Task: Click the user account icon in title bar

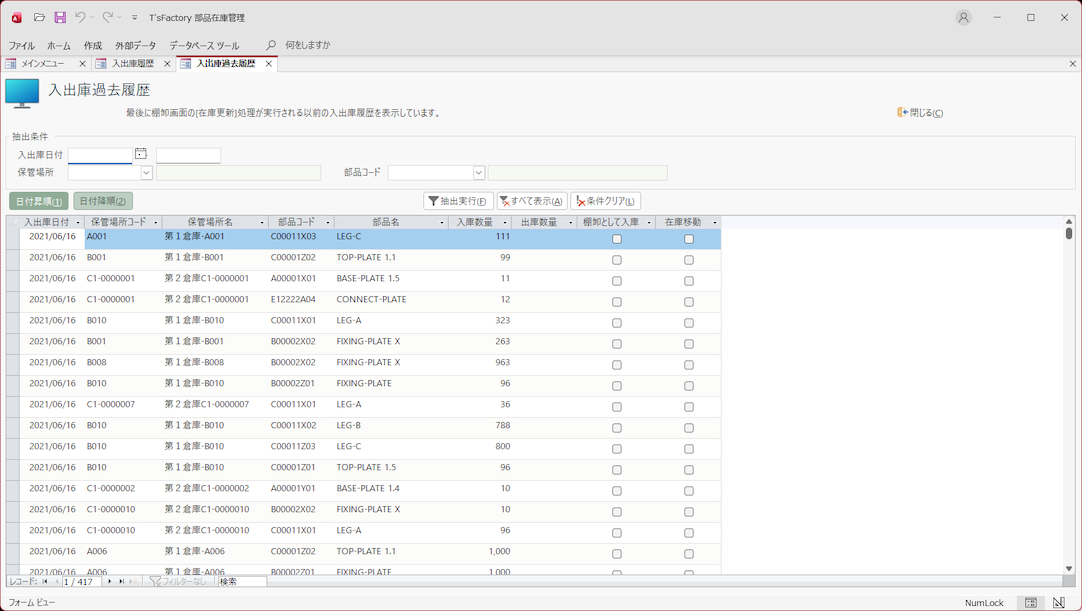Action: pyautogui.click(x=963, y=17)
